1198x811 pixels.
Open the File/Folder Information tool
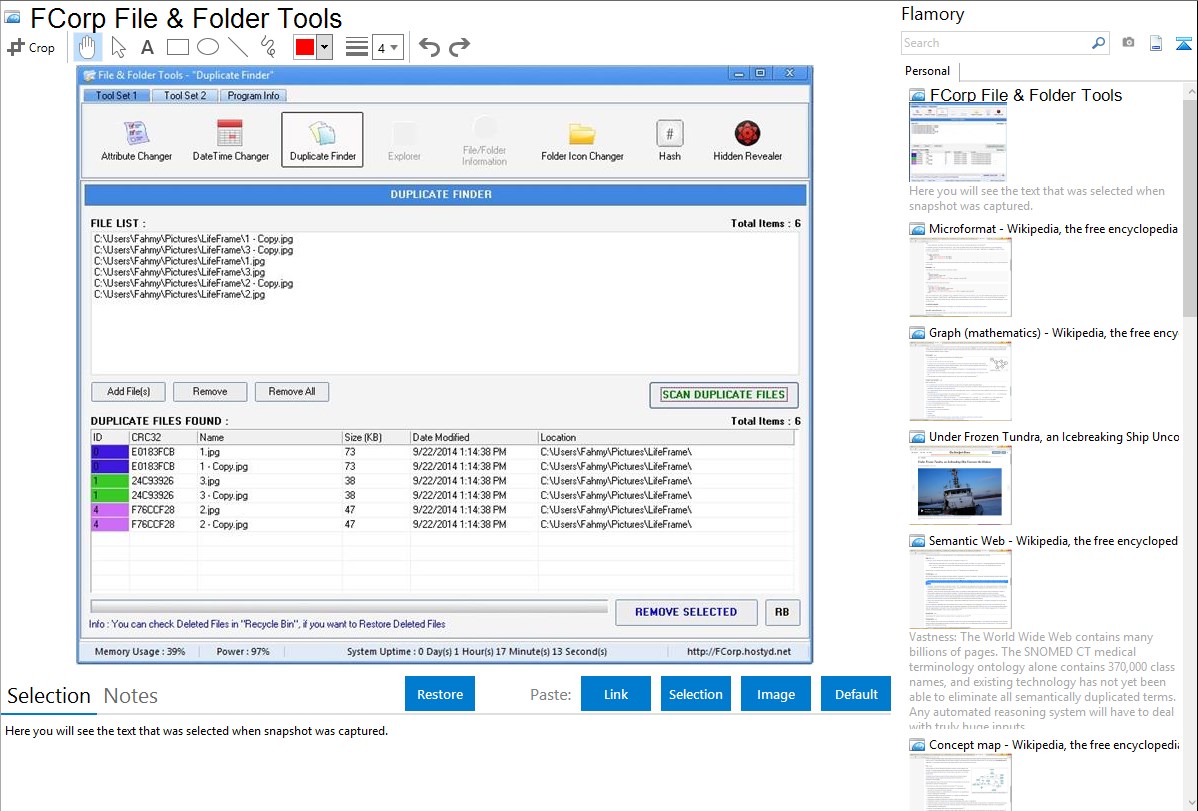pyautogui.click(x=484, y=140)
